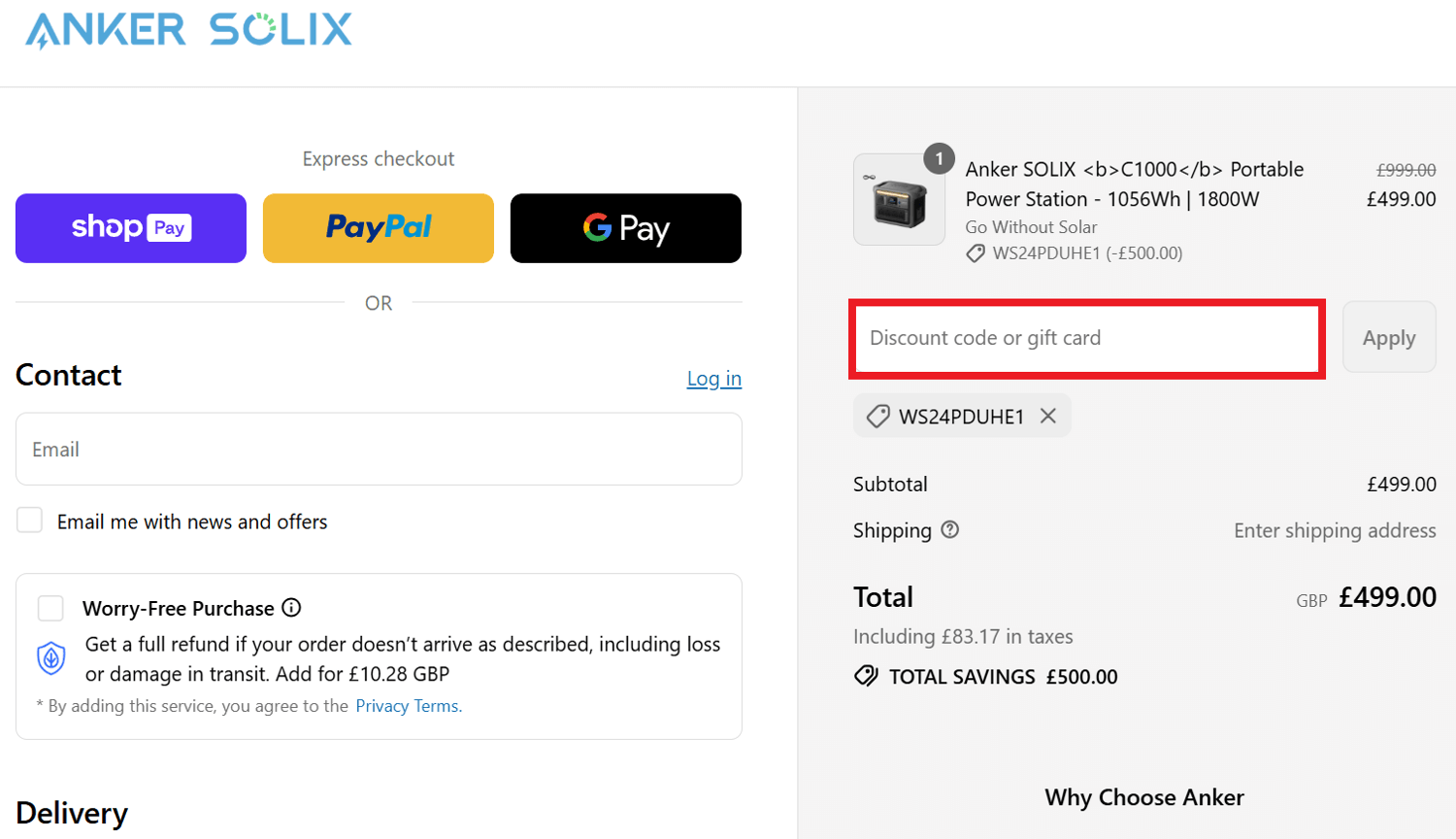Viewport: 1456px width, 839px height.
Task: Click the Total Savings tag icon
Action: coord(866,676)
